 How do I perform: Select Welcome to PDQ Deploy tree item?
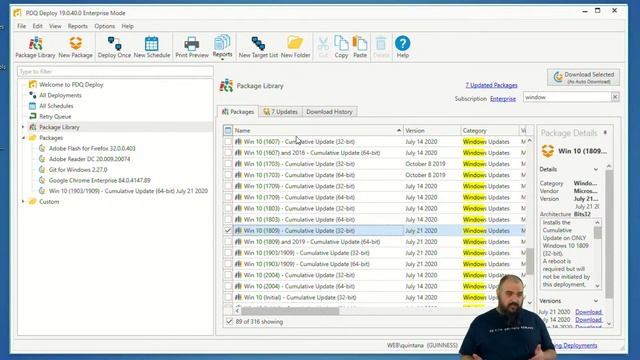(x=71, y=84)
